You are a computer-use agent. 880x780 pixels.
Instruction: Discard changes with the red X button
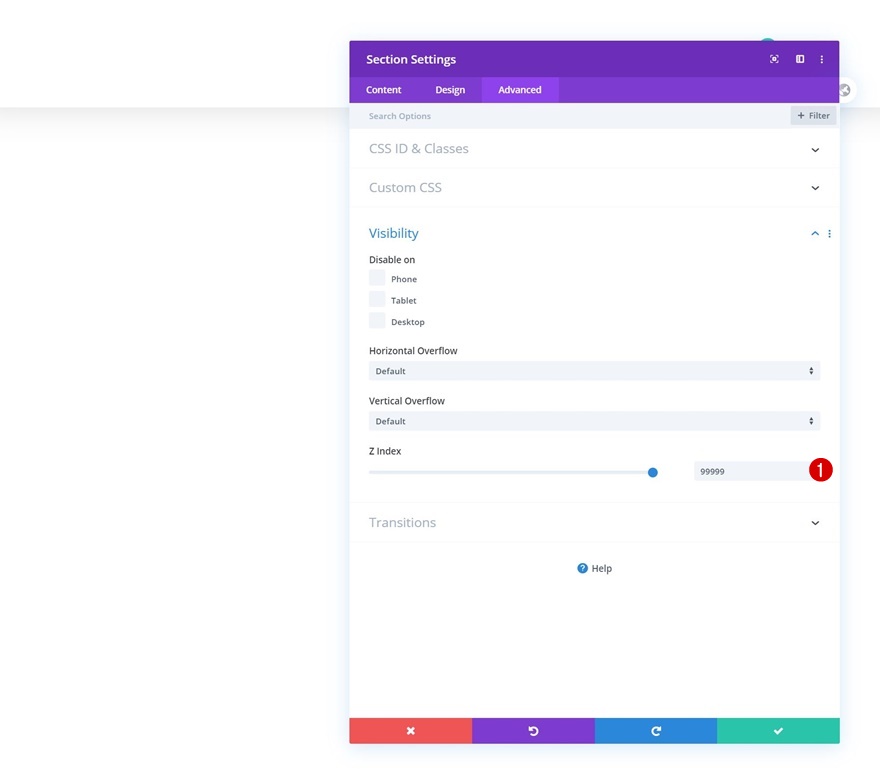[x=411, y=731]
